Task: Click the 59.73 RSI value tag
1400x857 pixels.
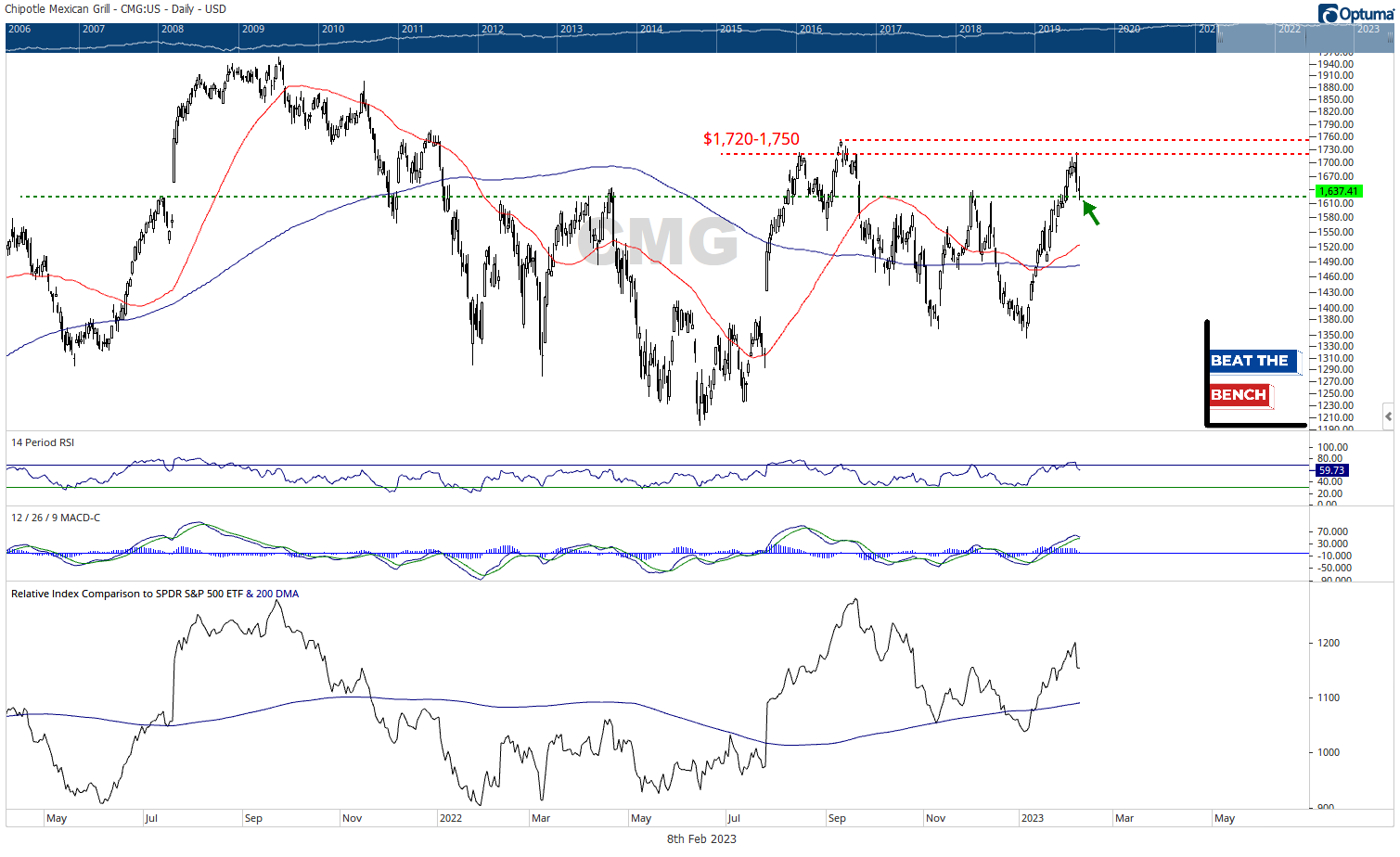Action: pos(1331,471)
